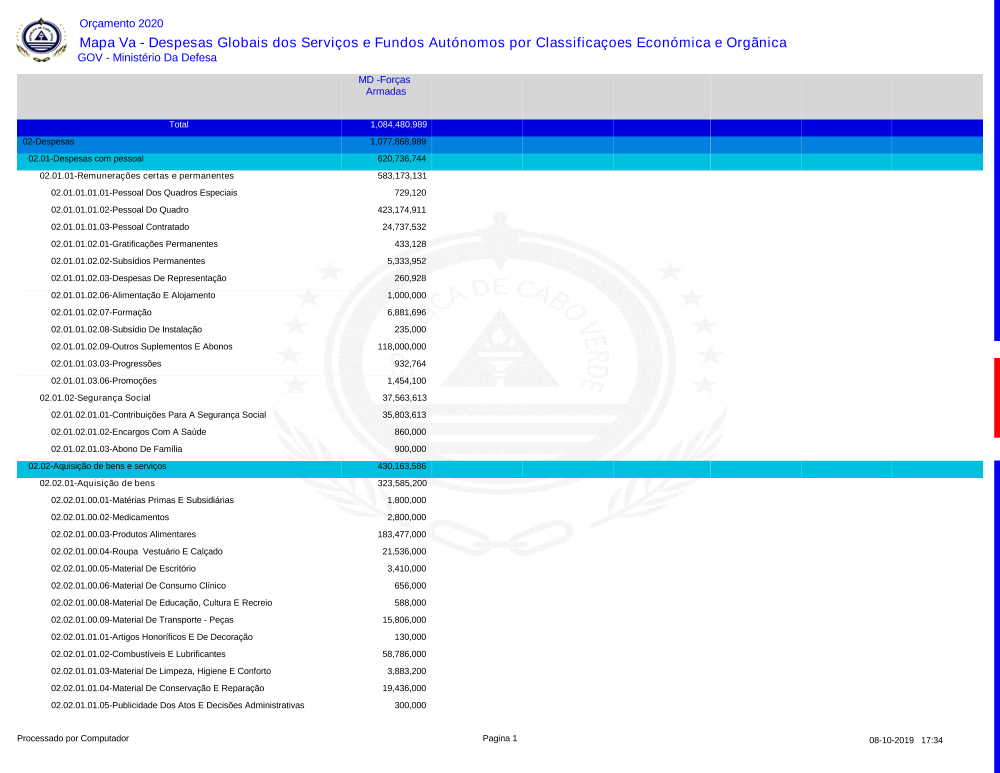Select the 'Orçamento 2020' heading text
This screenshot has width=1000, height=773.
(x=121, y=24)
